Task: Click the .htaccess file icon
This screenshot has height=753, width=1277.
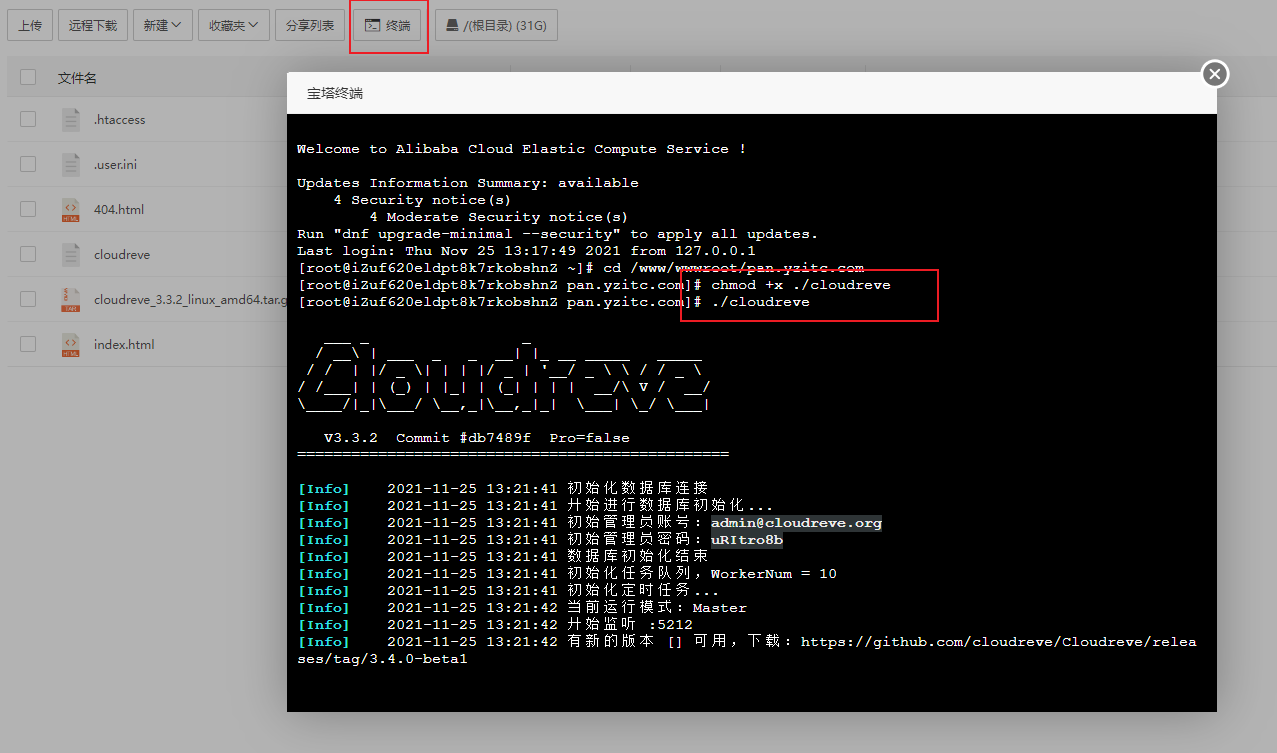Action: [x=70, y=120]
